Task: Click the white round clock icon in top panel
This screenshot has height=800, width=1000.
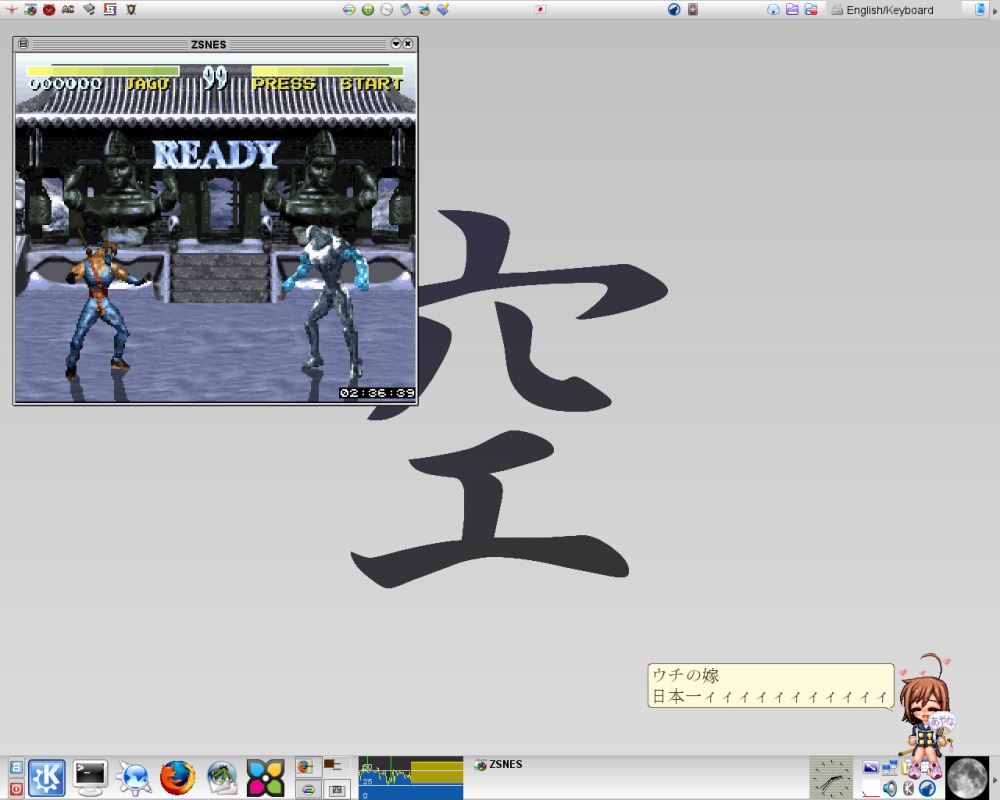Action: coord(386,10)
